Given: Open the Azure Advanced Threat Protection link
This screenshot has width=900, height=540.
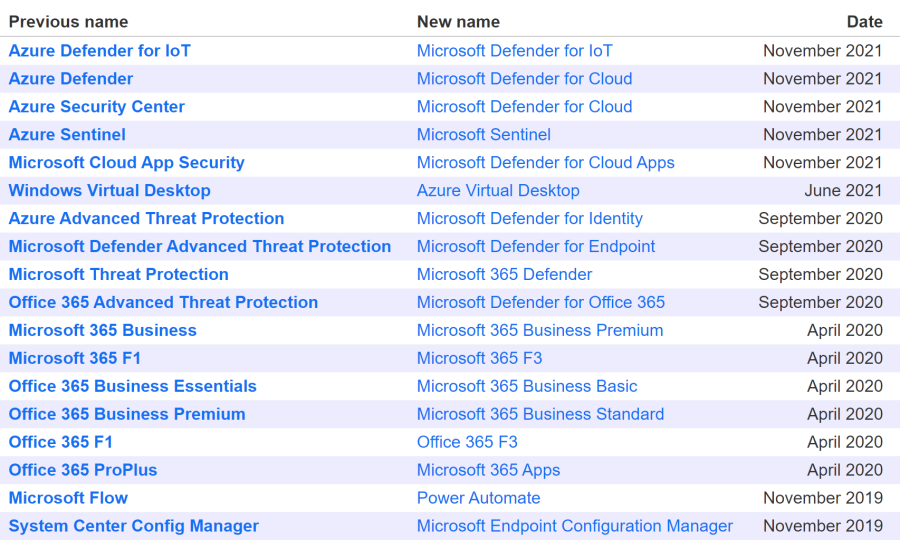Looking at the screenshot, I should pos(146,219).
